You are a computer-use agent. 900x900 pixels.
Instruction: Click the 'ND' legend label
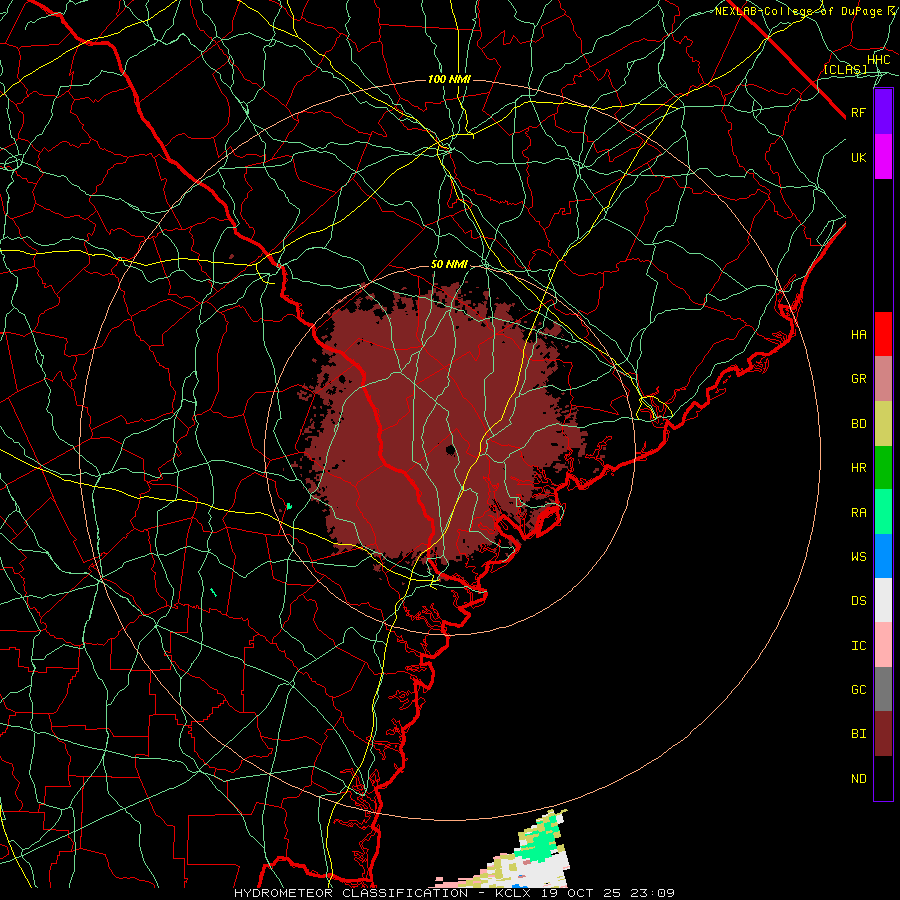[x=858, y=779]
